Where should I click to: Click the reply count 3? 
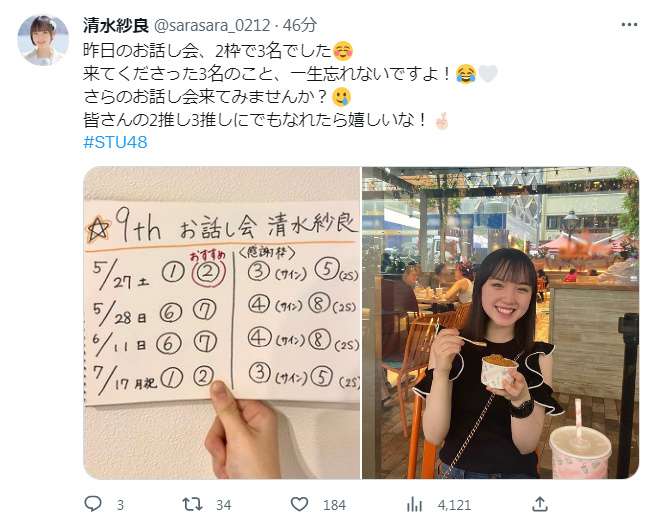[x=120, y=505]
